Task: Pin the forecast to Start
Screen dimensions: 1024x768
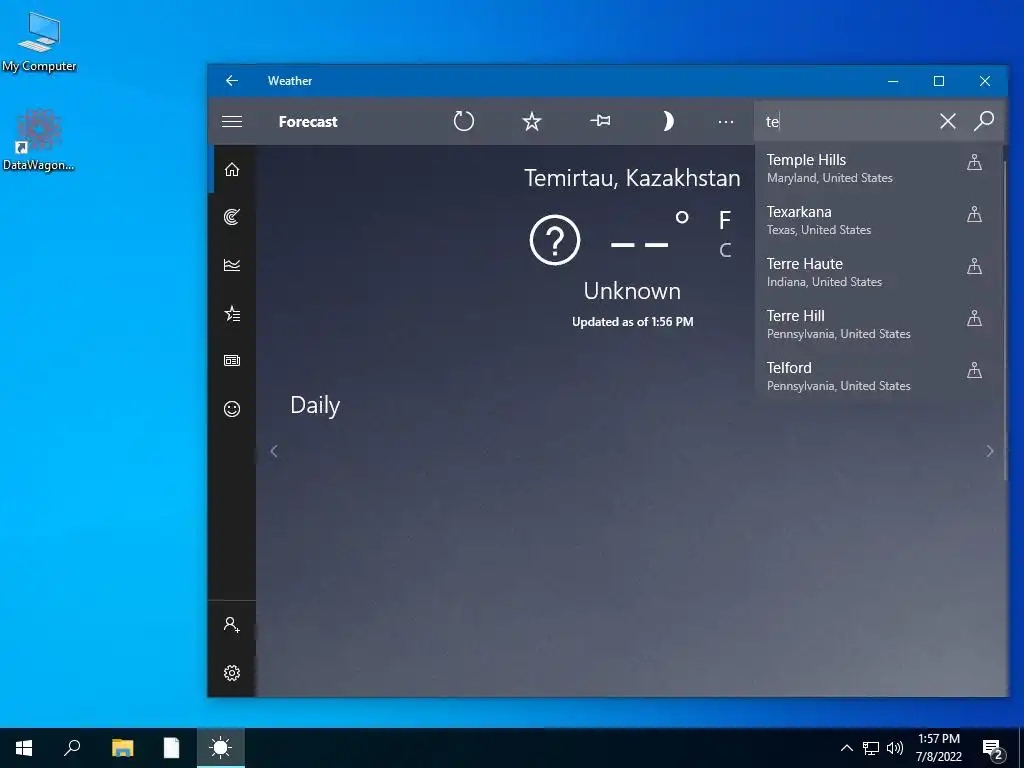Action: pos(600,121)
